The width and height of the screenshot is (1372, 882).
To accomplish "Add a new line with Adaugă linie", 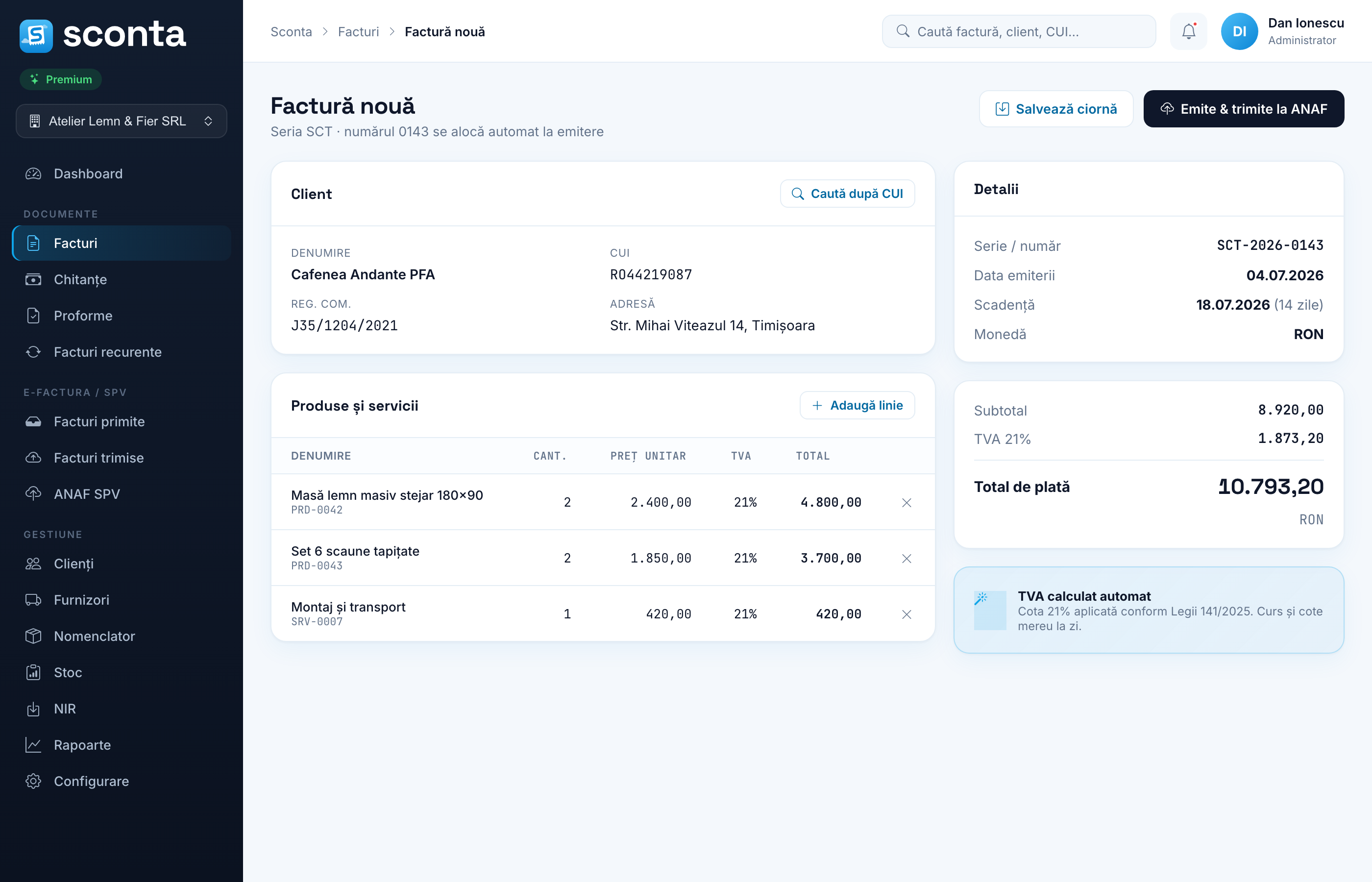I will click(857, 406).
